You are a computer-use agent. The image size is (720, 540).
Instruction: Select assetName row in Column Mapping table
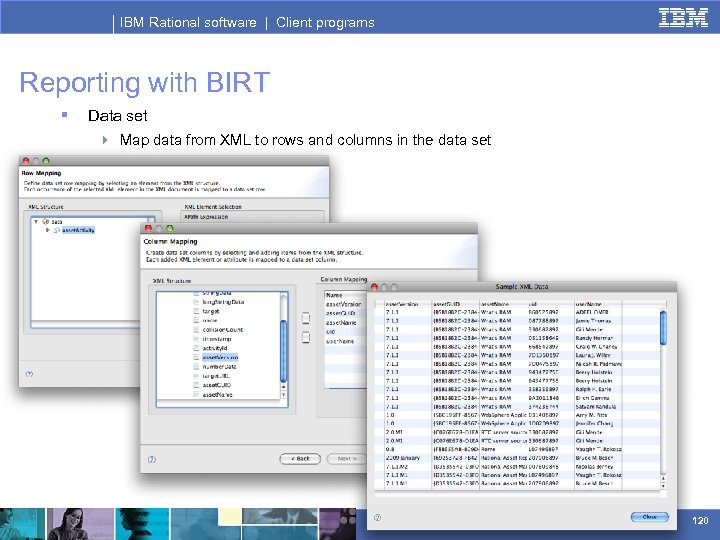click(346, 323)
